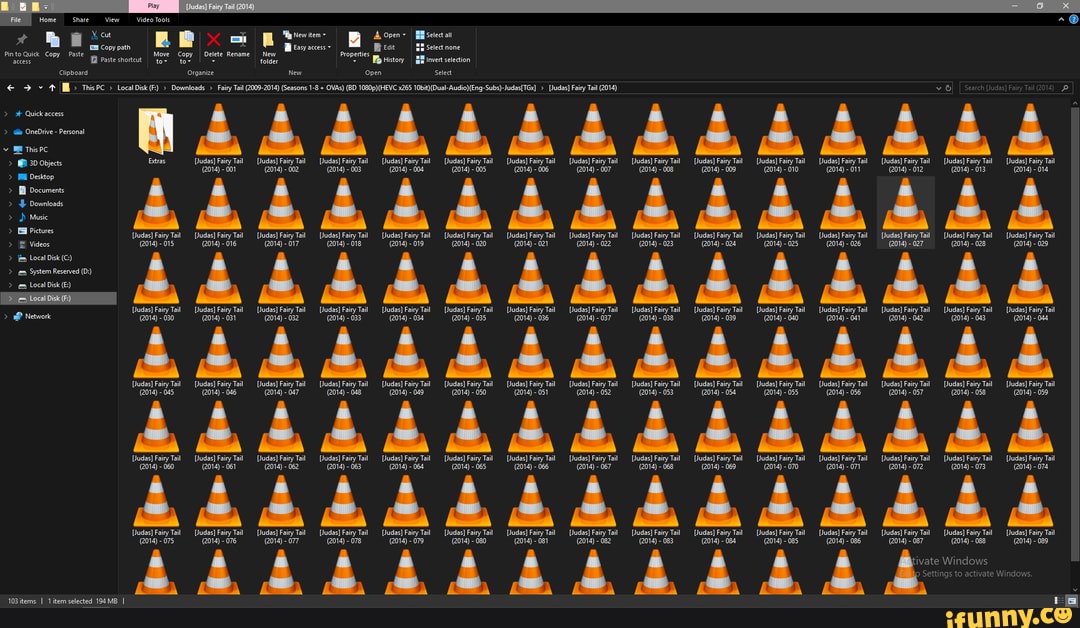Image resolution: width=1080 pixels, height=628 pixels.
Task: Go up one folder level
Action: tap(52, 88)
